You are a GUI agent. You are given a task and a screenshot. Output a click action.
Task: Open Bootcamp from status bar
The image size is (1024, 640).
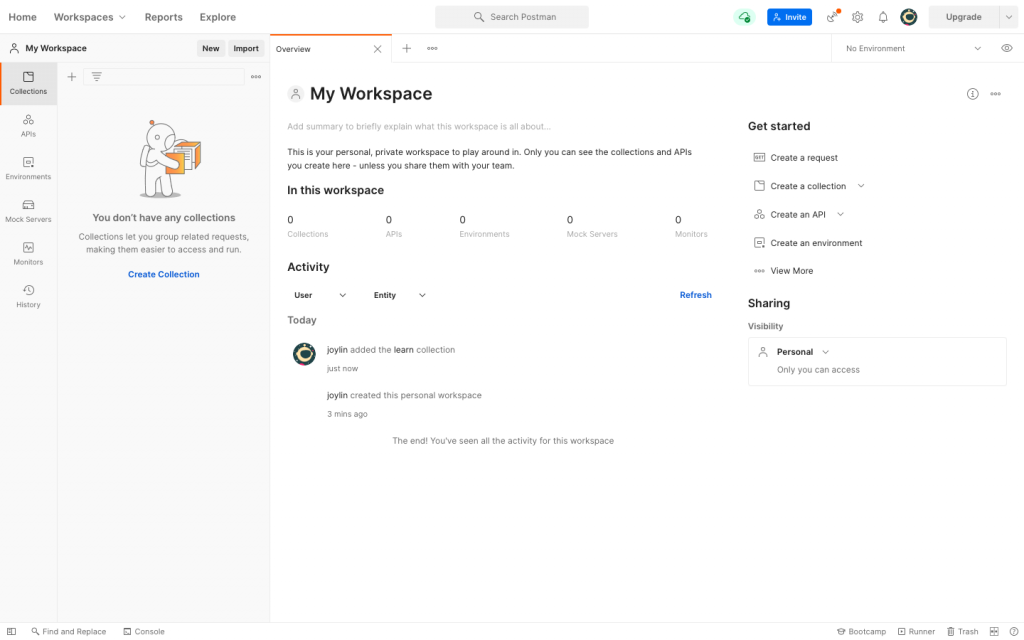[x=861, y=632]
